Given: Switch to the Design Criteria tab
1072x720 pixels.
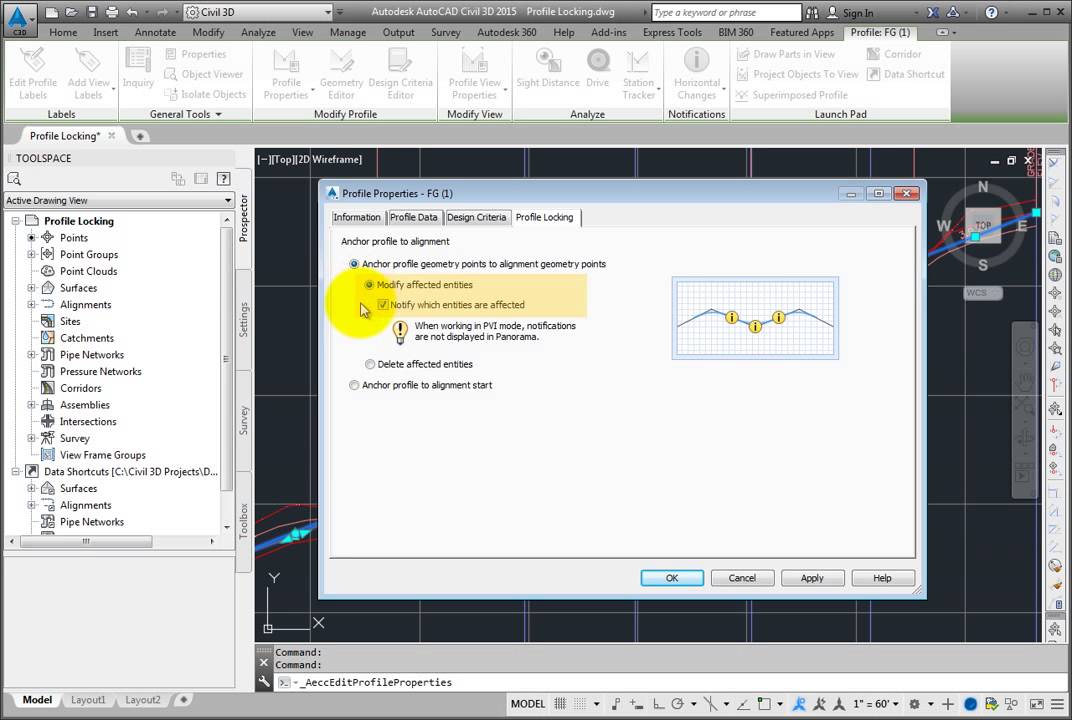Looking at the screenshot, I should (477, 217).
